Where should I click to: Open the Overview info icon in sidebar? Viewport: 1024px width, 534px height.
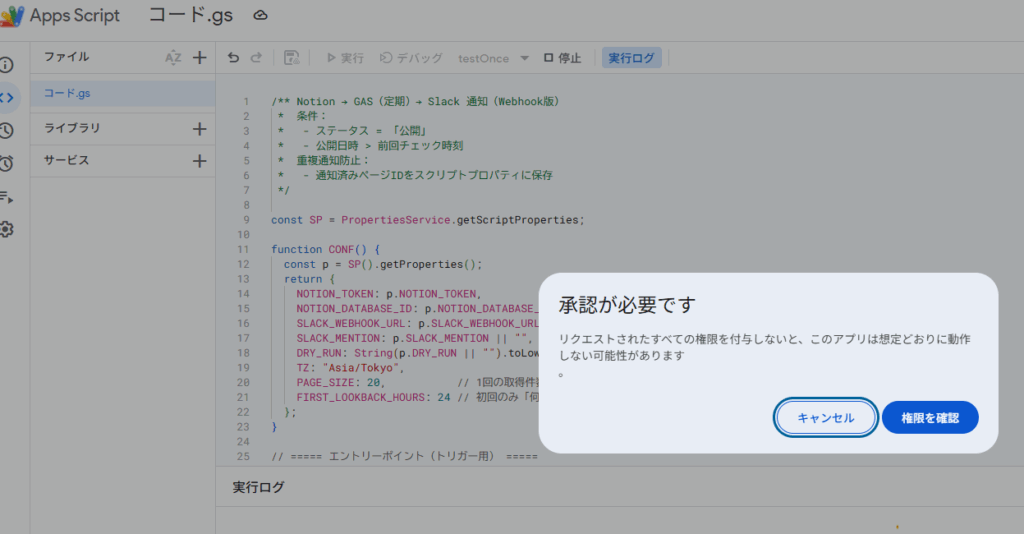pyautogui.click(x=7, y=65)
